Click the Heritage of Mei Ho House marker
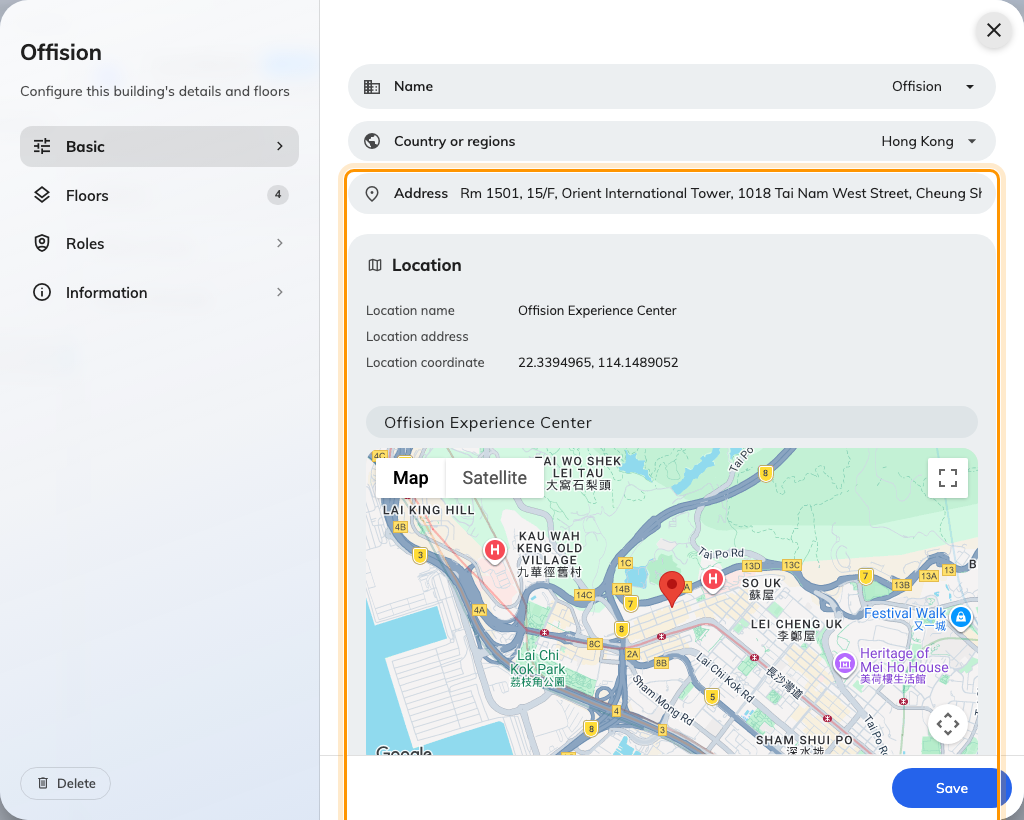The image size is (1024, 820). (844, 664)
